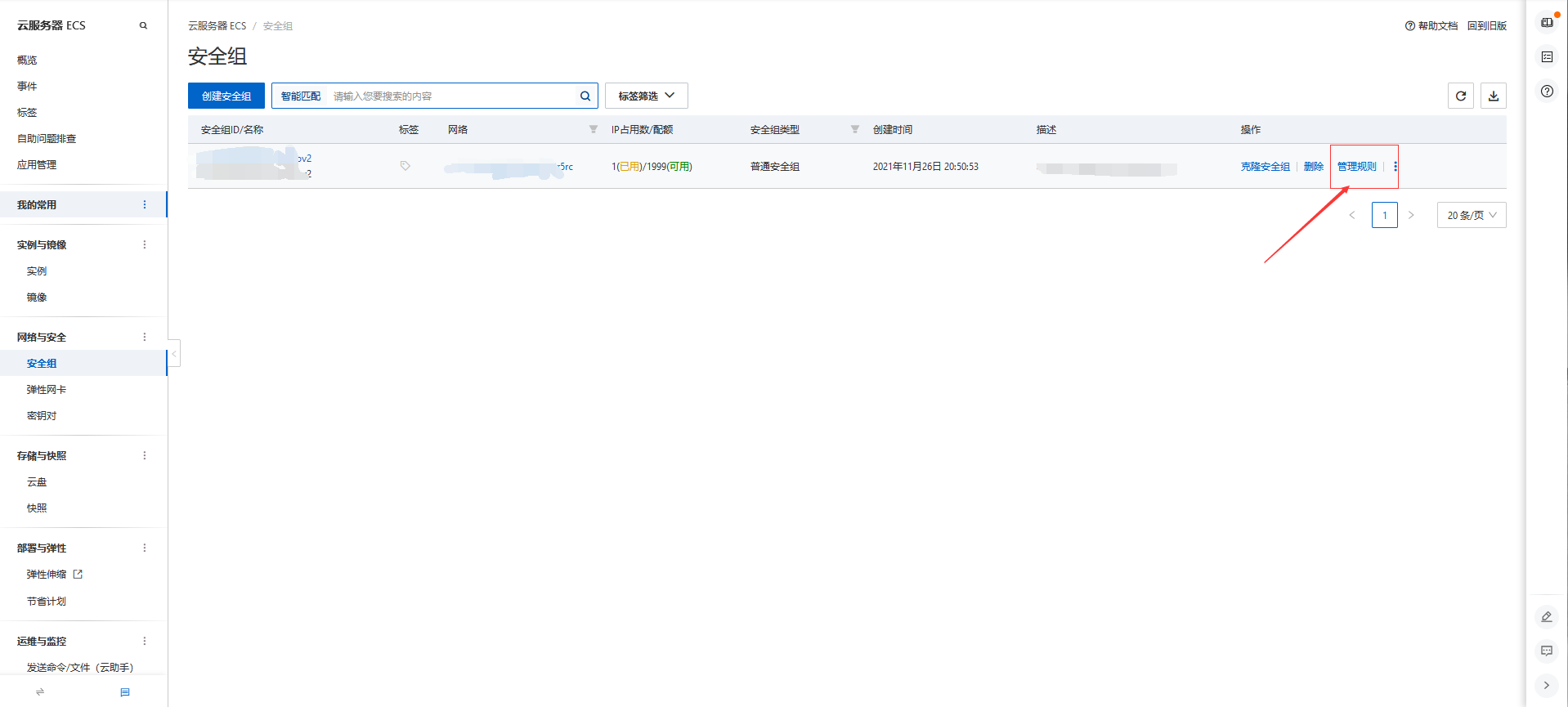Open 云盘 in the sidebar
Image resolution: width=1568 pixels, height=707 pixels.
click(x=37, y=481)
